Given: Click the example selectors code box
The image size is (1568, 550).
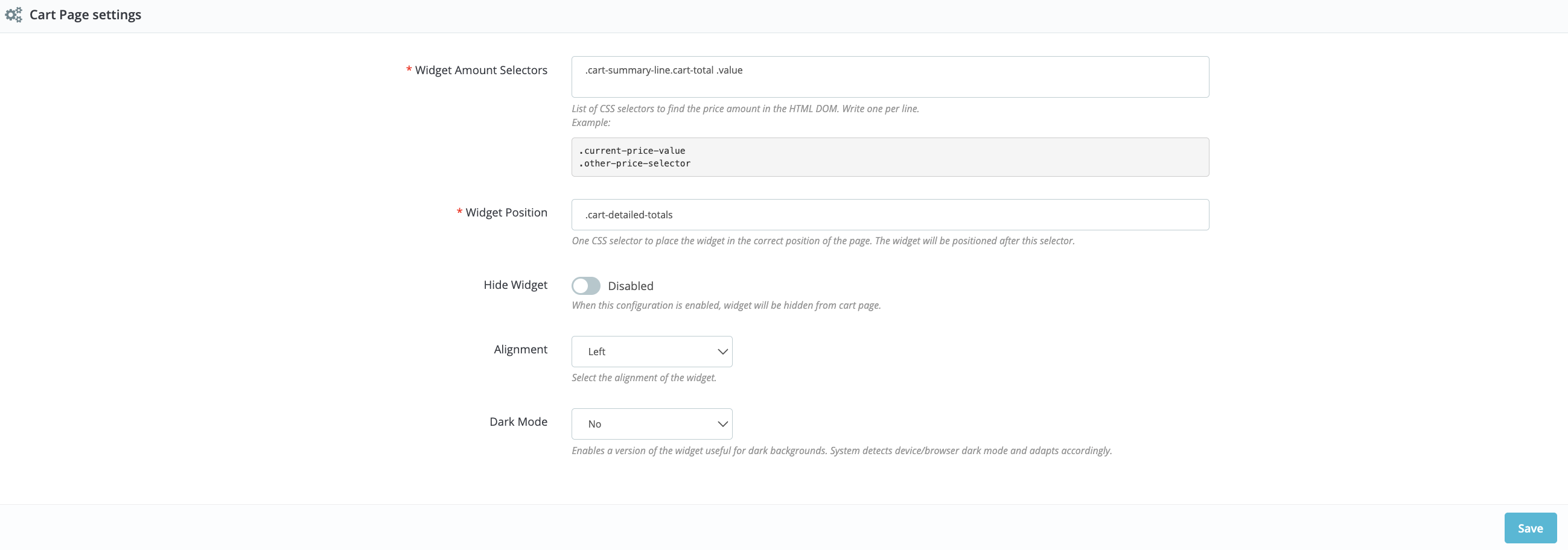Looking at the screenshot, I should (889, 157).
